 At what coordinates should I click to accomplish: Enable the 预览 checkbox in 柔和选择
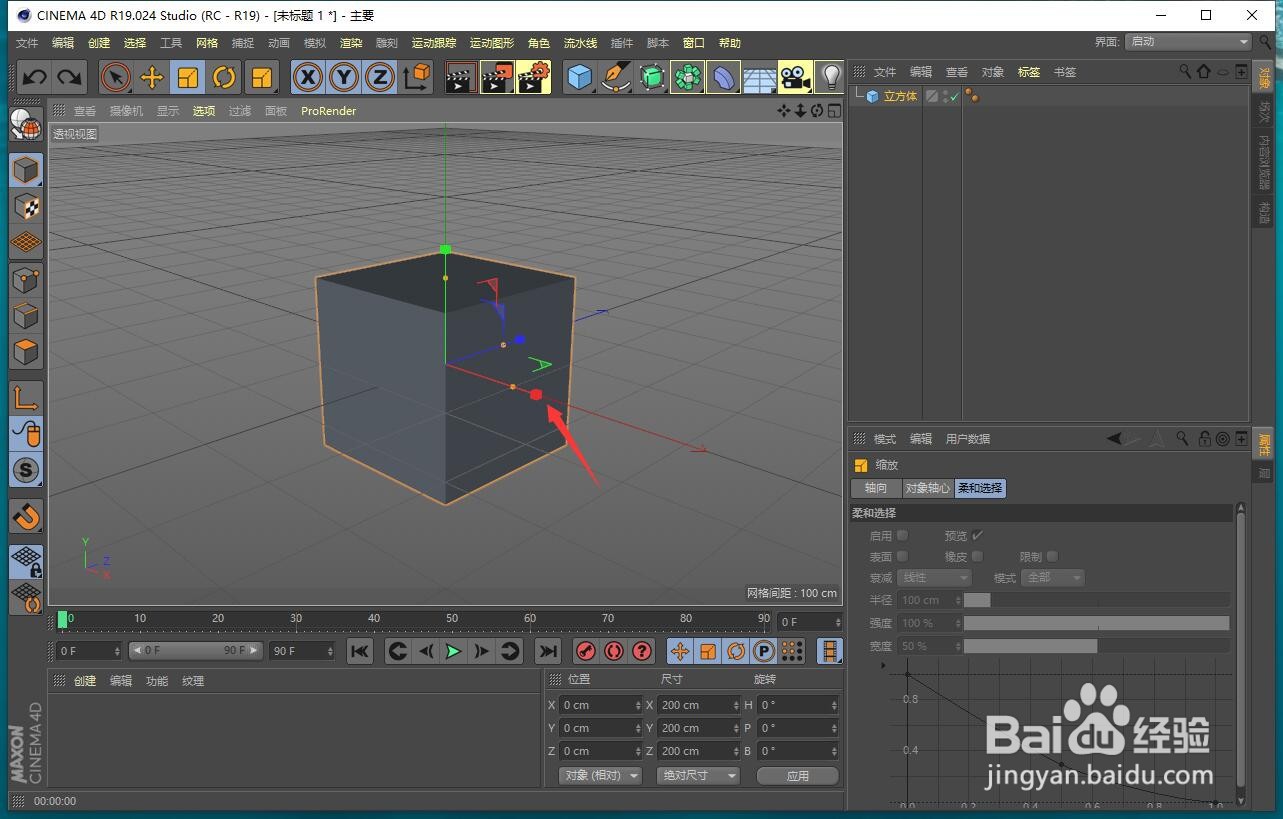point(976,535)
